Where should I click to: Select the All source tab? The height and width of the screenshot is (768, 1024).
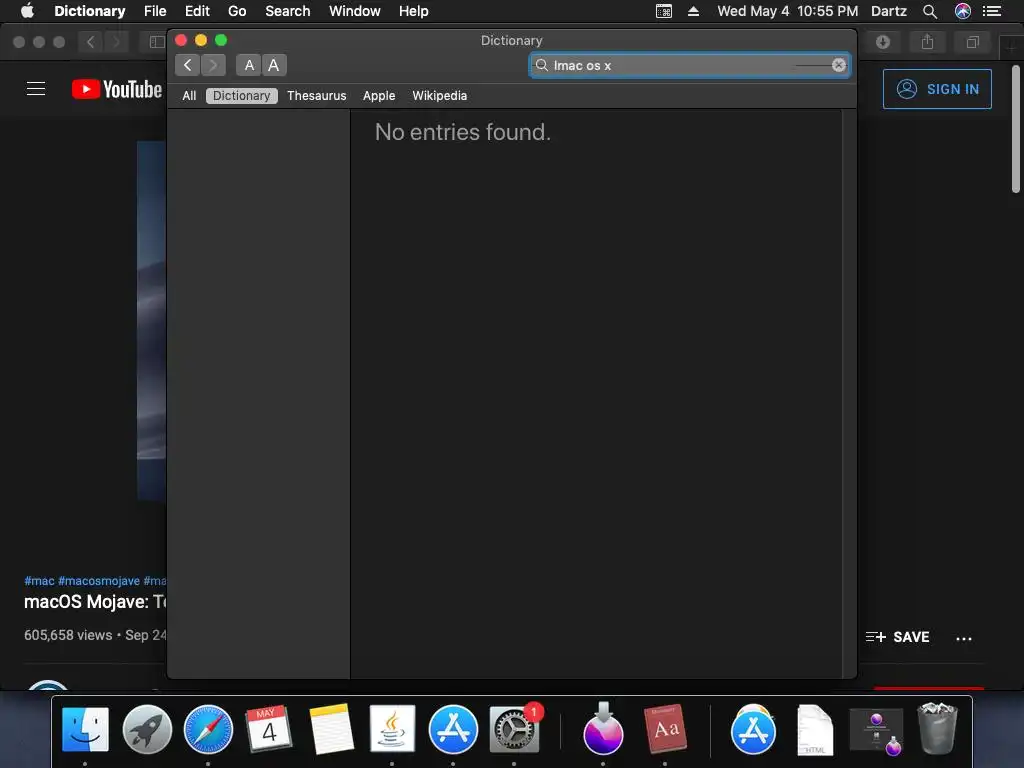tap(189, 96)
